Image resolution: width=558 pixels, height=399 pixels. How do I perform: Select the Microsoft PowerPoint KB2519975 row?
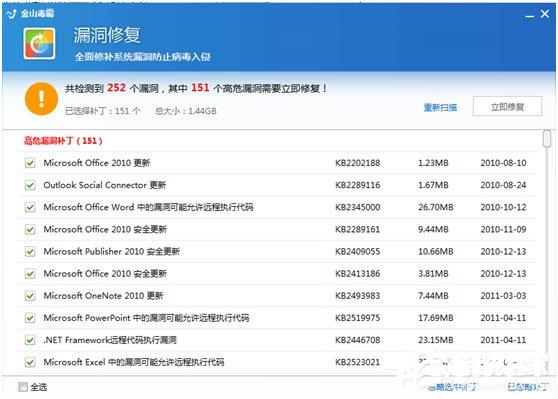click(x=277, y=318)
